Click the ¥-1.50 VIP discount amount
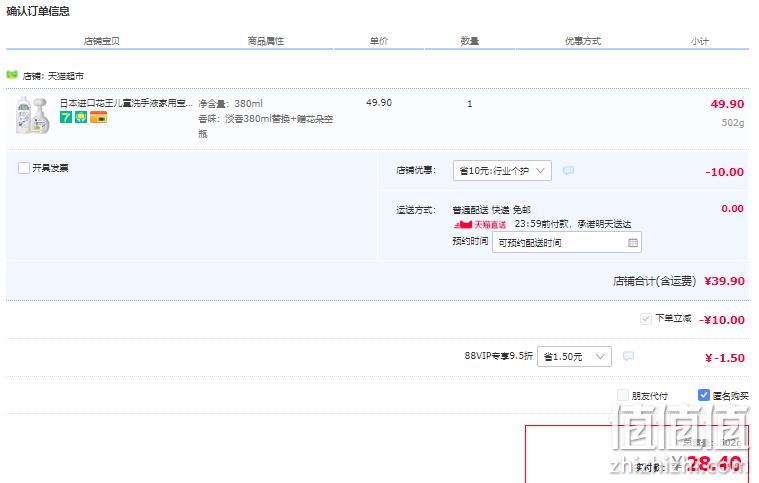Image resolution: width=759 pixels, height=483 pixels. click(x=725, y=358)
